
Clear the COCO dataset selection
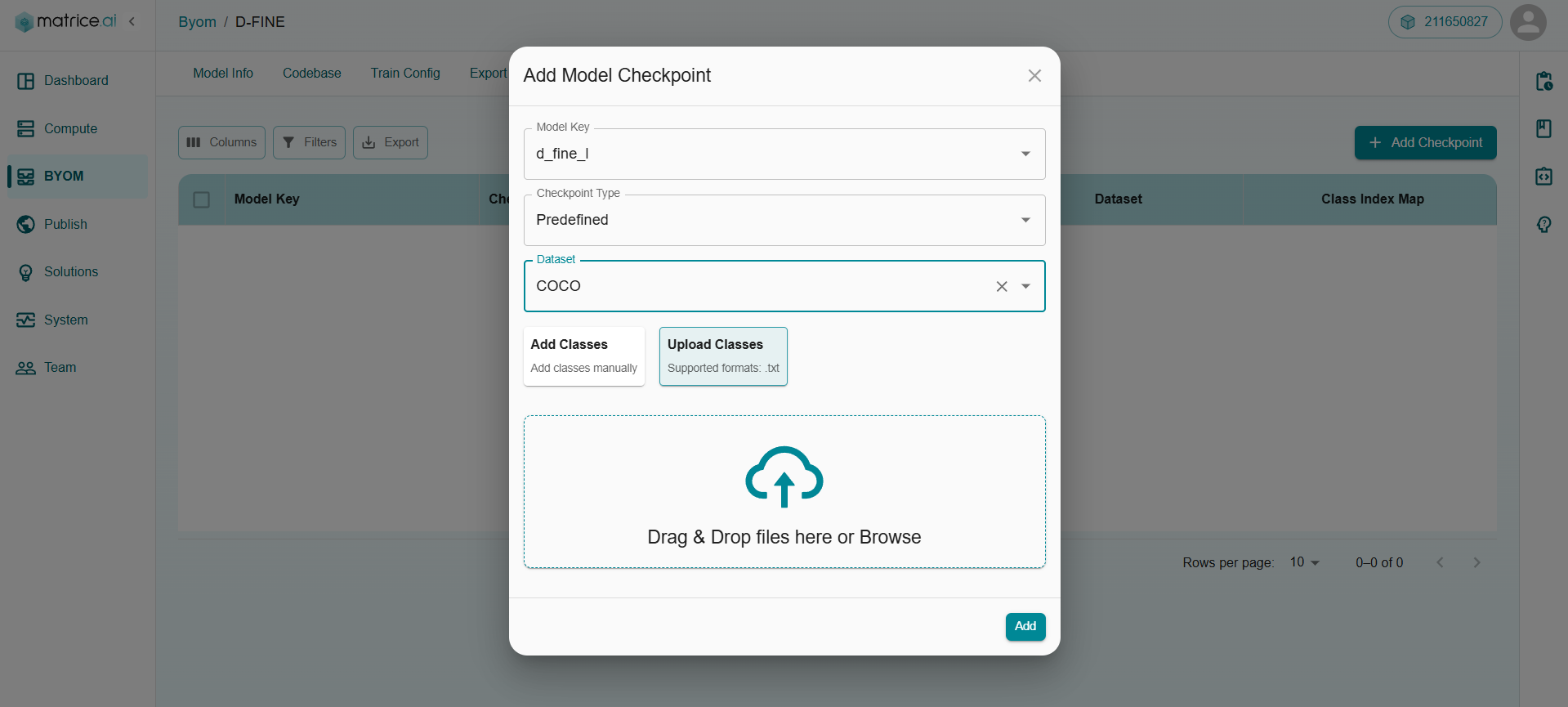(x=1002, y=287)
